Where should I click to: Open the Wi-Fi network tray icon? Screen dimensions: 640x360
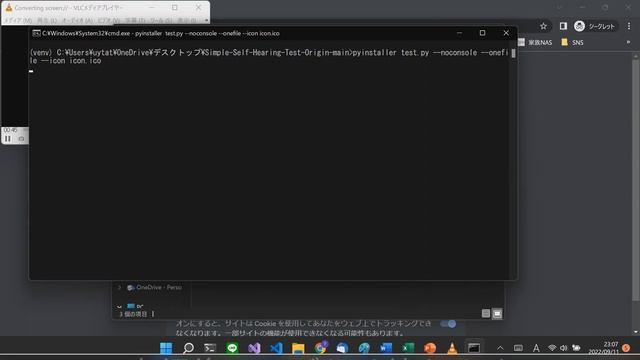(552, 348)
